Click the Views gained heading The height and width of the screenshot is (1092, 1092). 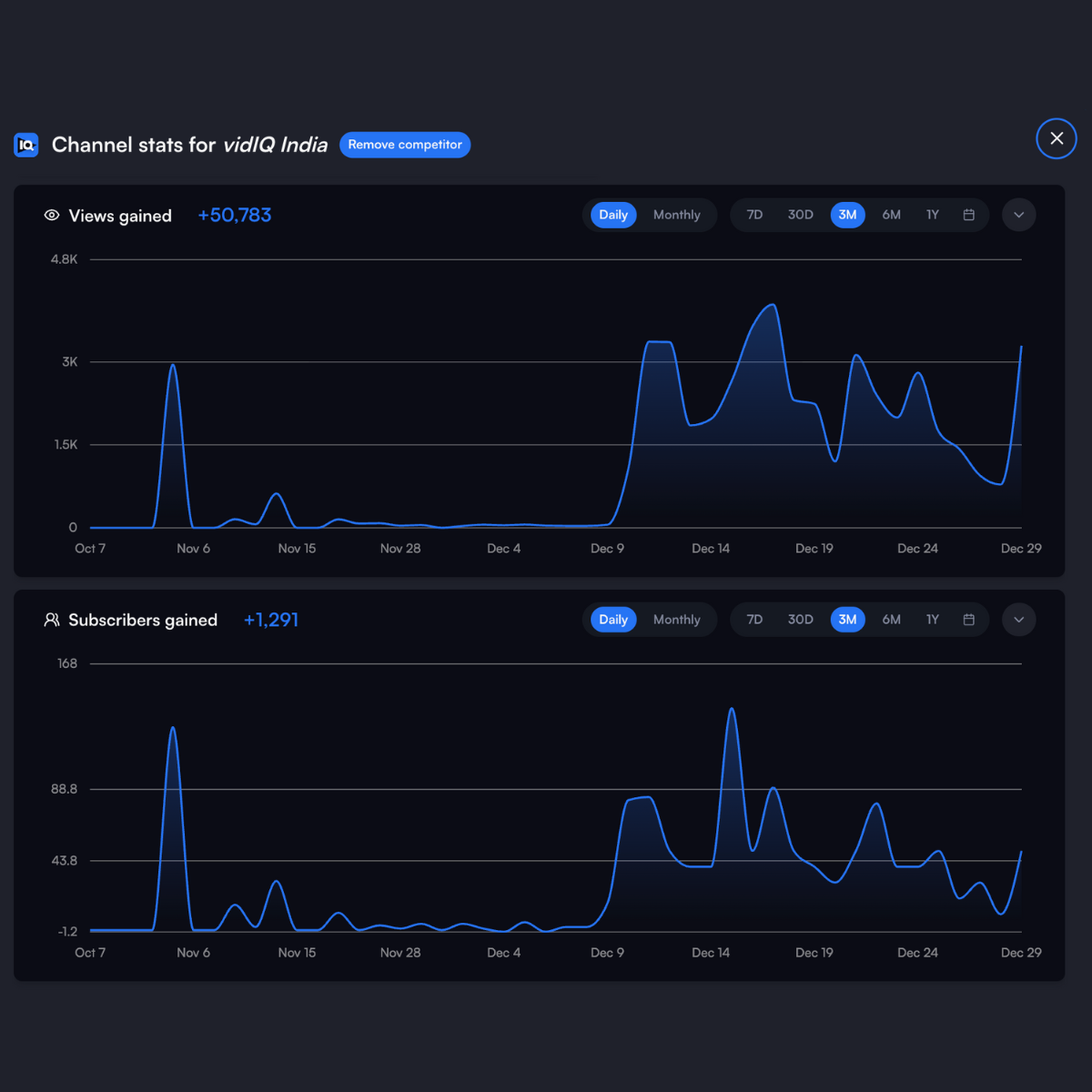pyautogui.click(x=120, y=216)
